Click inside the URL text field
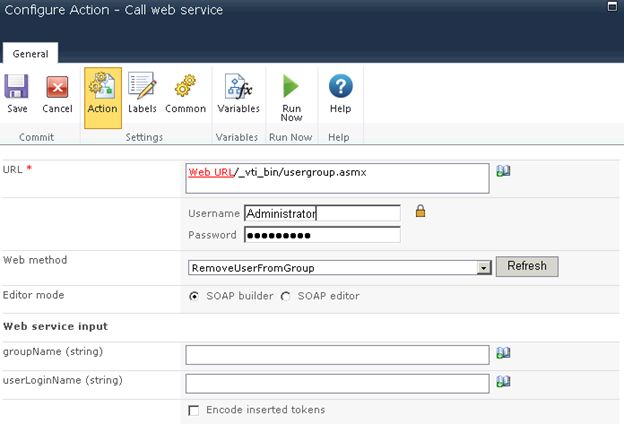This screenshot has width=624, height=424. (x=337, y=178)
